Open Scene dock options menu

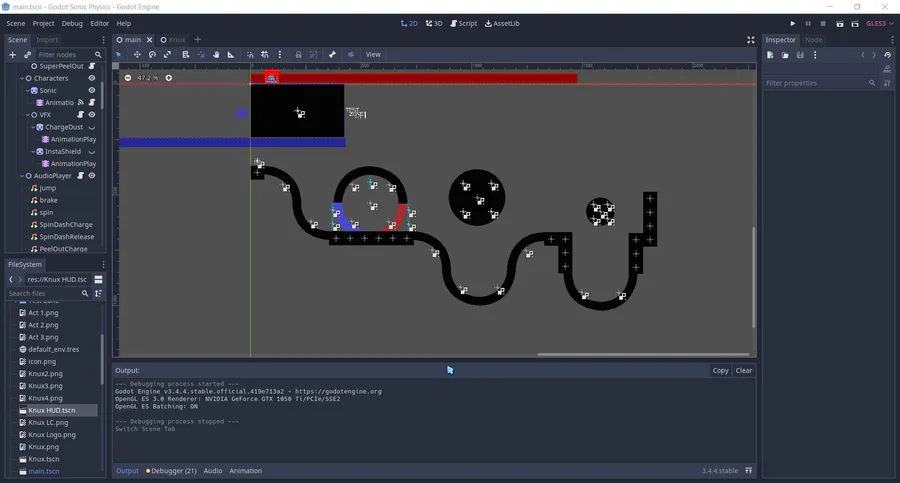pos(103,40)
